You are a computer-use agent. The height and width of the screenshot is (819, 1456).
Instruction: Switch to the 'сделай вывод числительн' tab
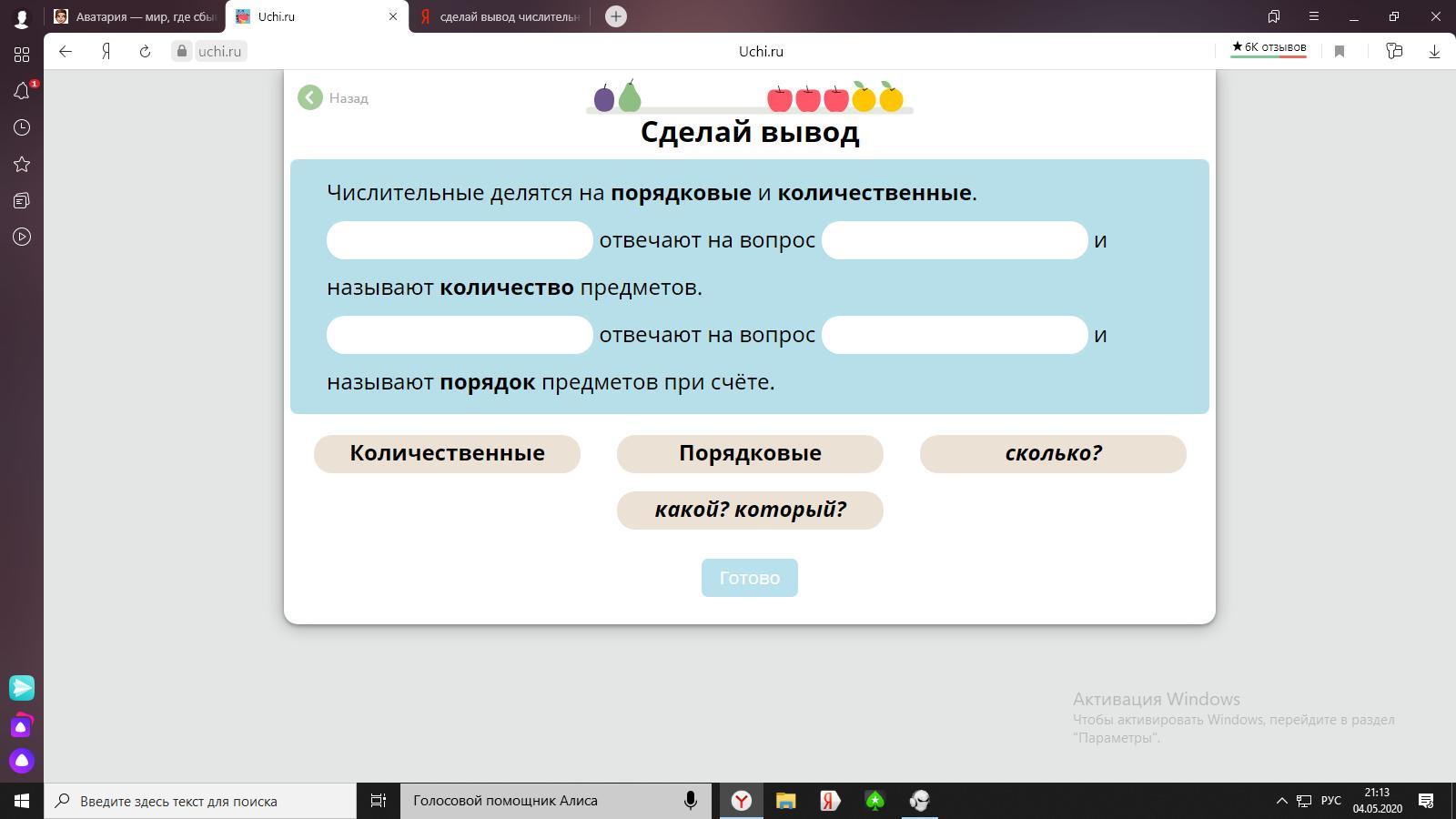click(500, 16)
